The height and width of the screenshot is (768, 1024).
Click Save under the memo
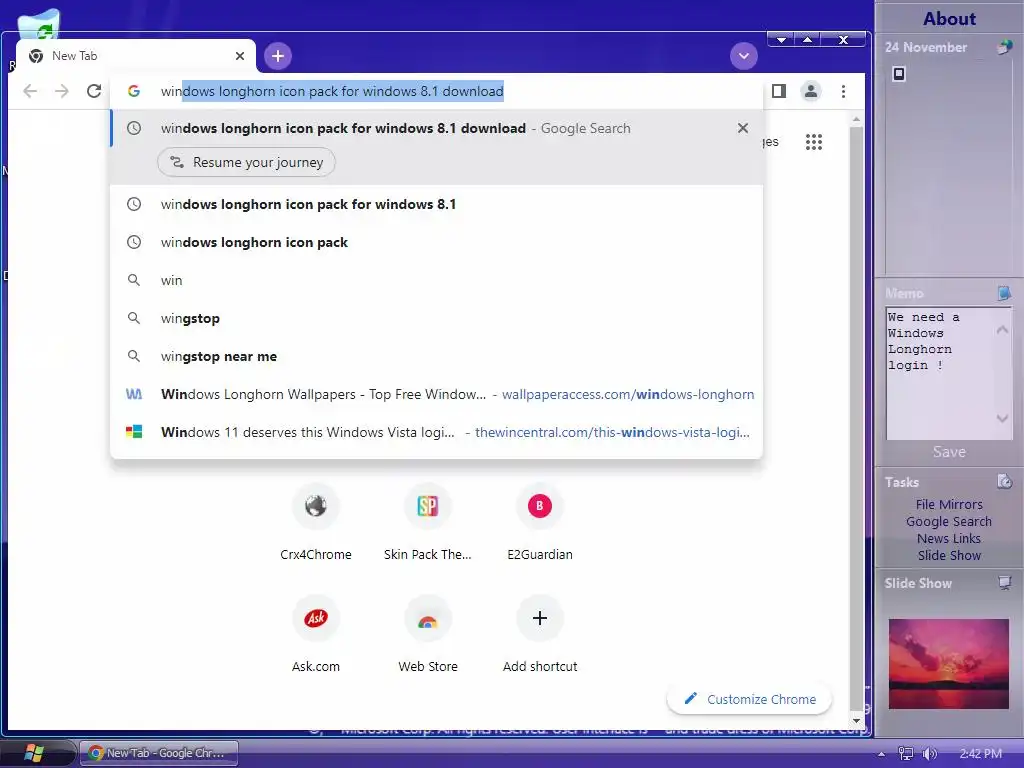coord(949,452)
